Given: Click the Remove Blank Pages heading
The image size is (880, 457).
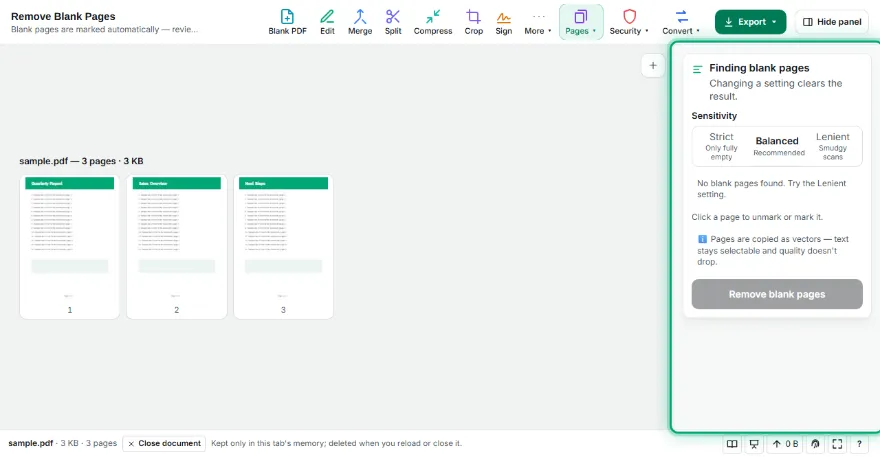Looking at the screenshot, I should tap(63, 16).
